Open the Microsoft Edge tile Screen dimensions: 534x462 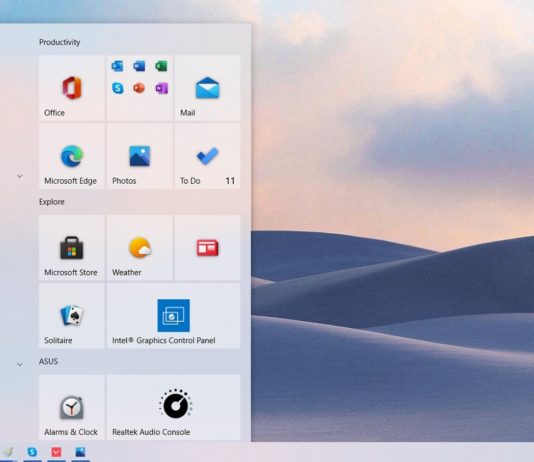tap(72, 156)
